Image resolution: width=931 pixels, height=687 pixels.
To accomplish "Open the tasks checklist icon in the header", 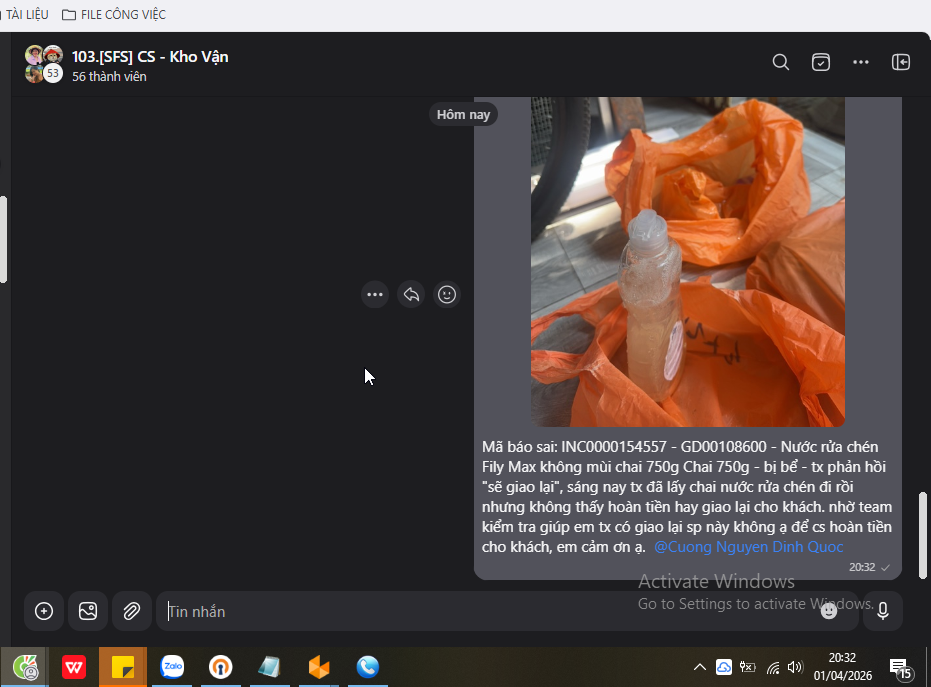I will click(821, 62).
